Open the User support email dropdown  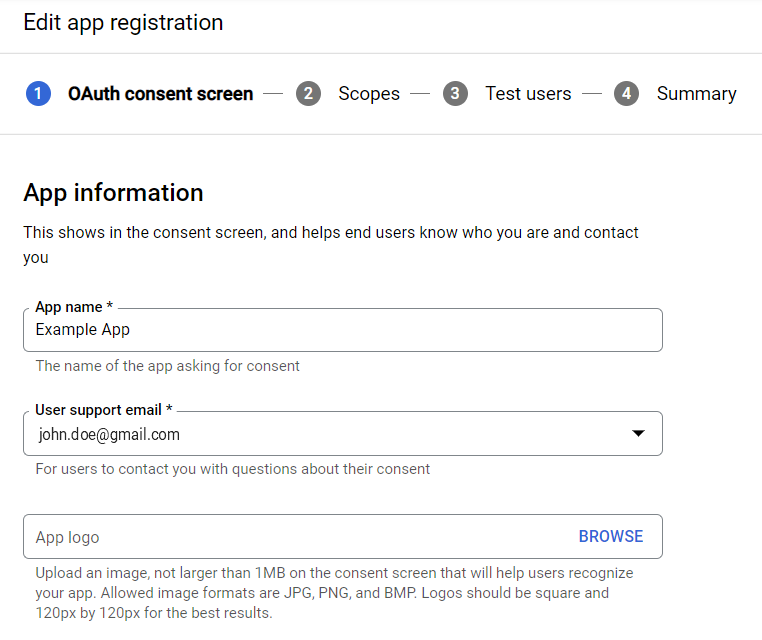(343, 433)
